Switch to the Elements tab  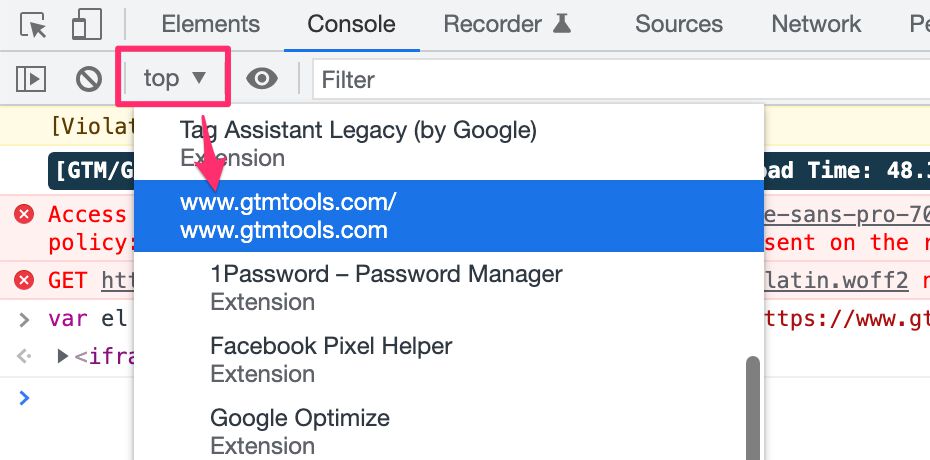tap(211, 24)
